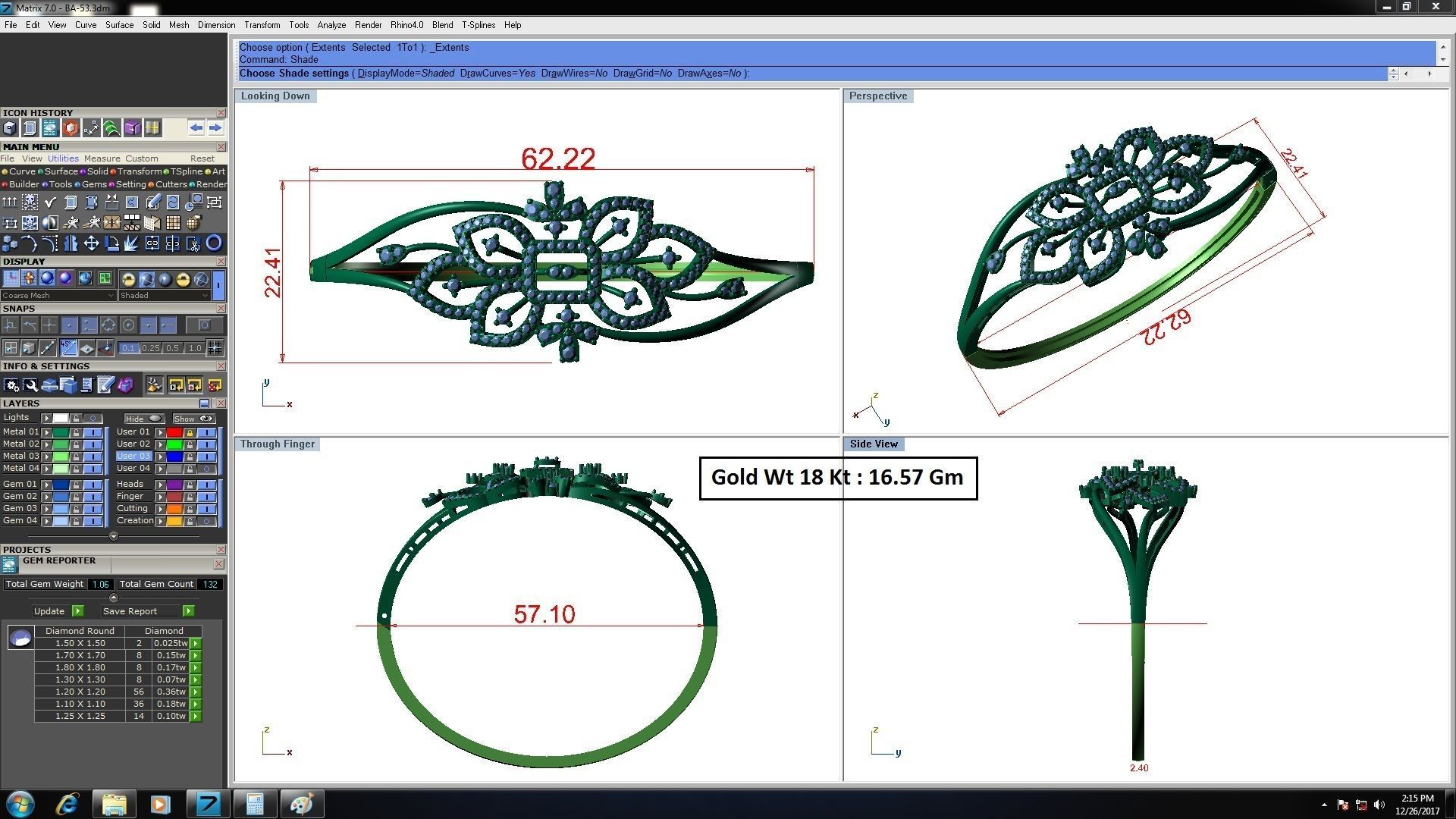Expand the User 03 layer arrow
The width and height of the screenshot is (1456, 819).
click(x=160, y=457)
